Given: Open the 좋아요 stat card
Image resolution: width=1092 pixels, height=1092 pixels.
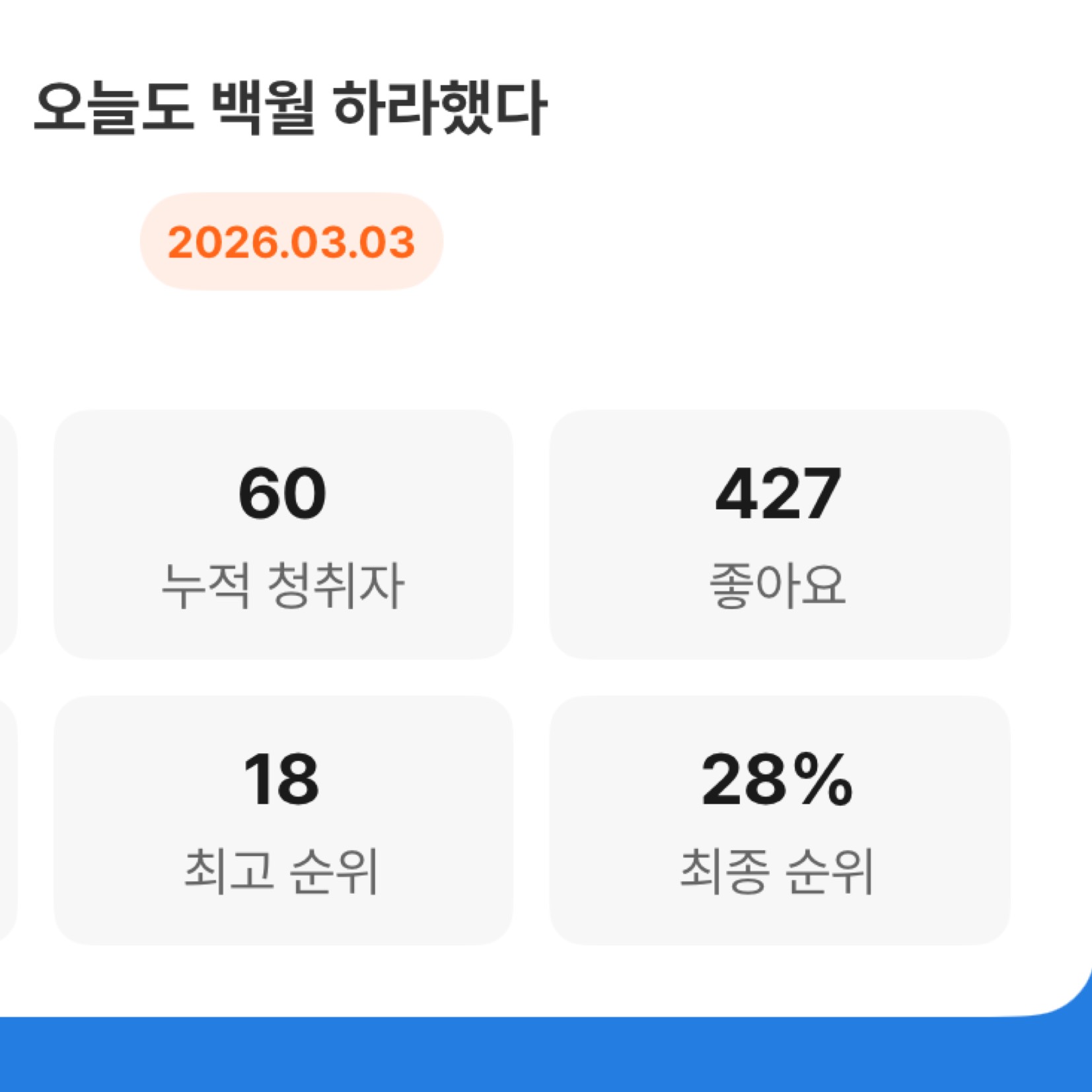Looking at the screenshot, I should [x=779, y=534].
